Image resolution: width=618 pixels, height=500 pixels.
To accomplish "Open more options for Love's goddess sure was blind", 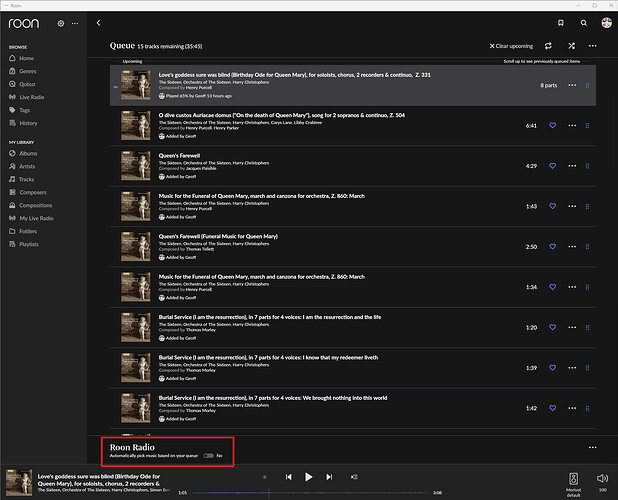I will (x=572, y=86).
